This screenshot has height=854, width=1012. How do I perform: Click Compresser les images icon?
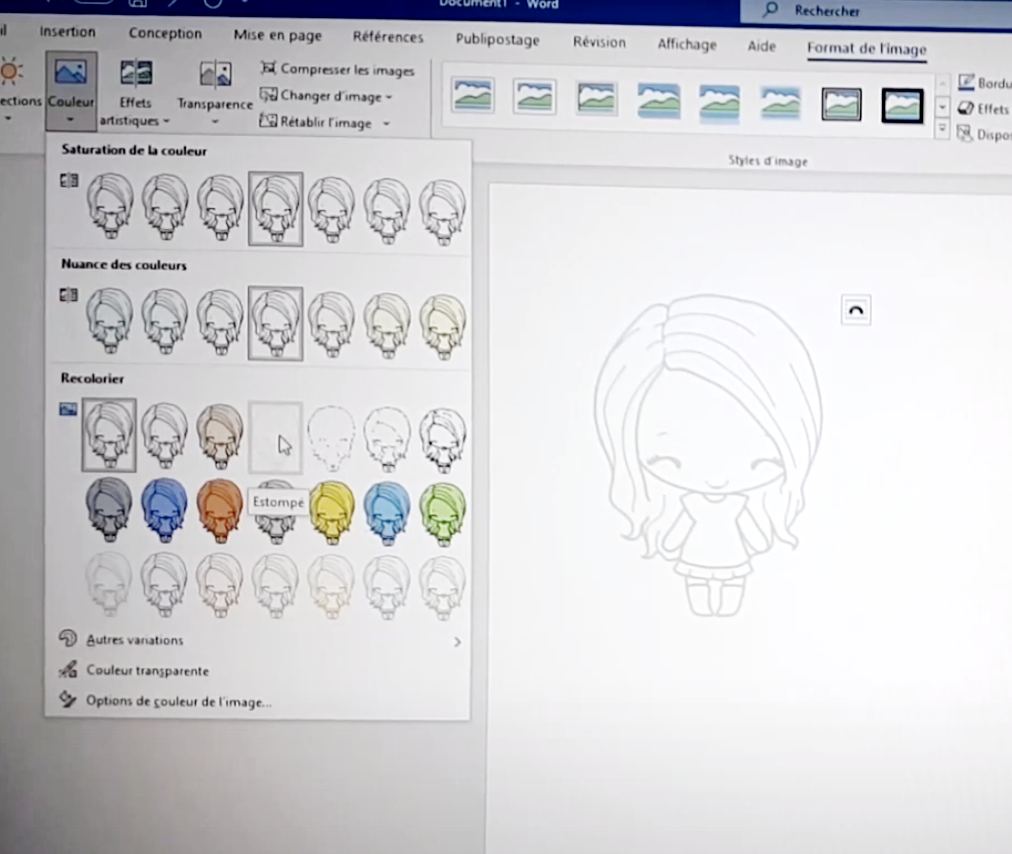[268, 69]
